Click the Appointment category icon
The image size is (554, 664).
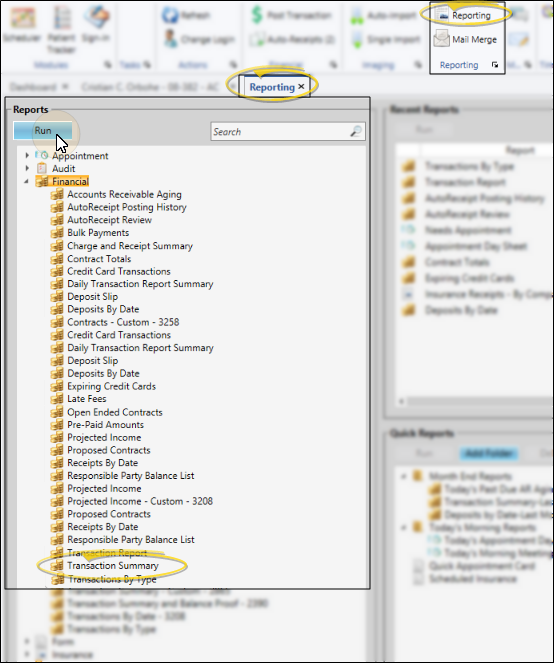pos(42,155)
